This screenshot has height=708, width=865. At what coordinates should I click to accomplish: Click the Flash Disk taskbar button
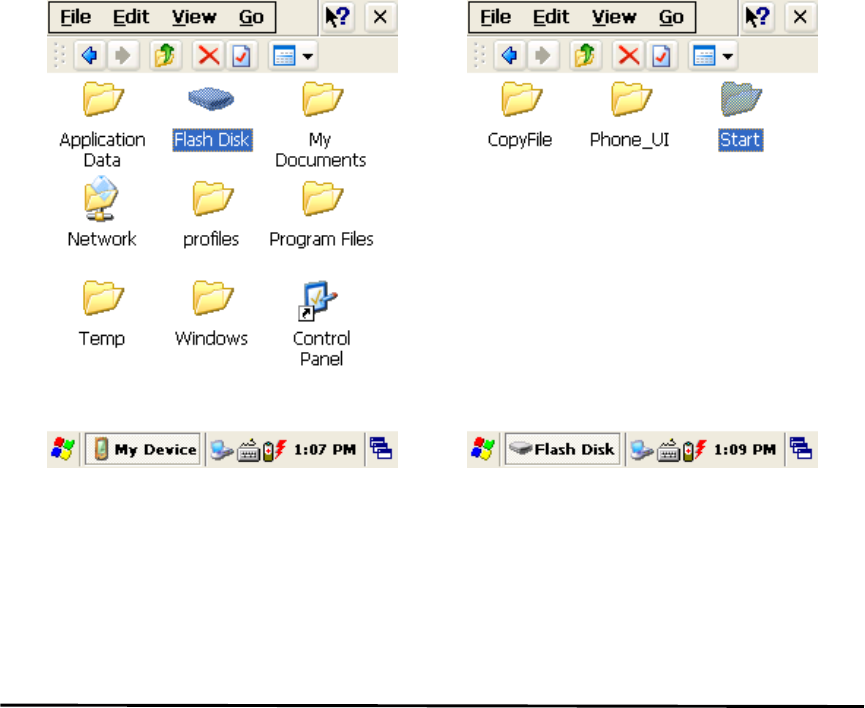tap(562, 449)
